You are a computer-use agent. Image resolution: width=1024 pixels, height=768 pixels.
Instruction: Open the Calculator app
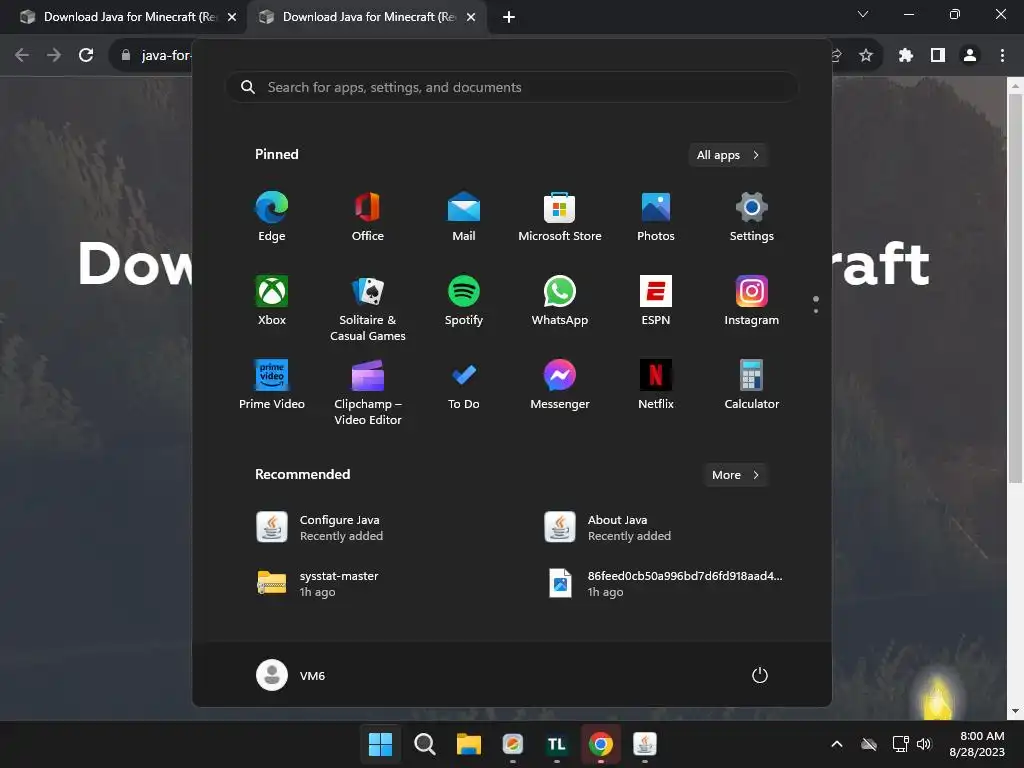pos(752,385)
